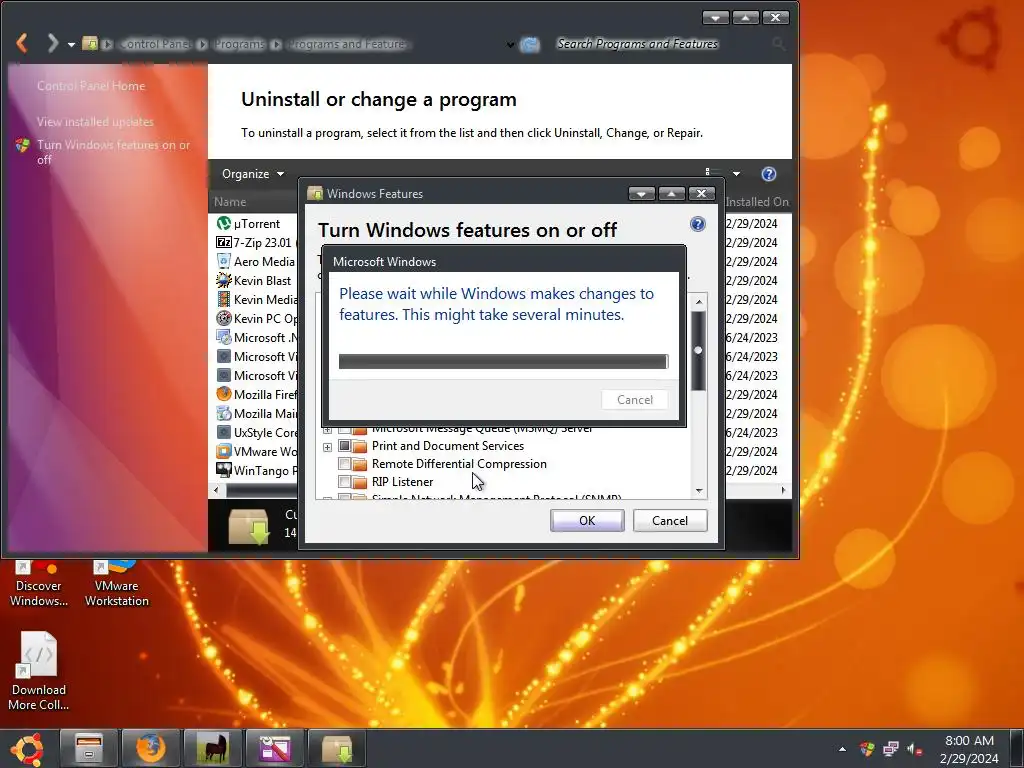Image resolution: width=1024 pixels, height=768 pixels.
Task: Click the Aero Media program icon
Action: coord(223,261)
